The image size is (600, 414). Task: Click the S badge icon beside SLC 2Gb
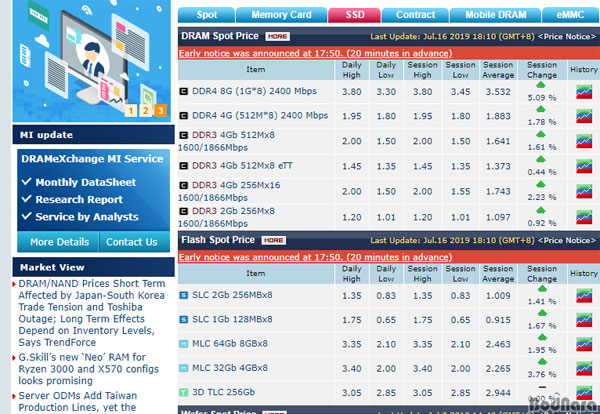tap(184, 295)
